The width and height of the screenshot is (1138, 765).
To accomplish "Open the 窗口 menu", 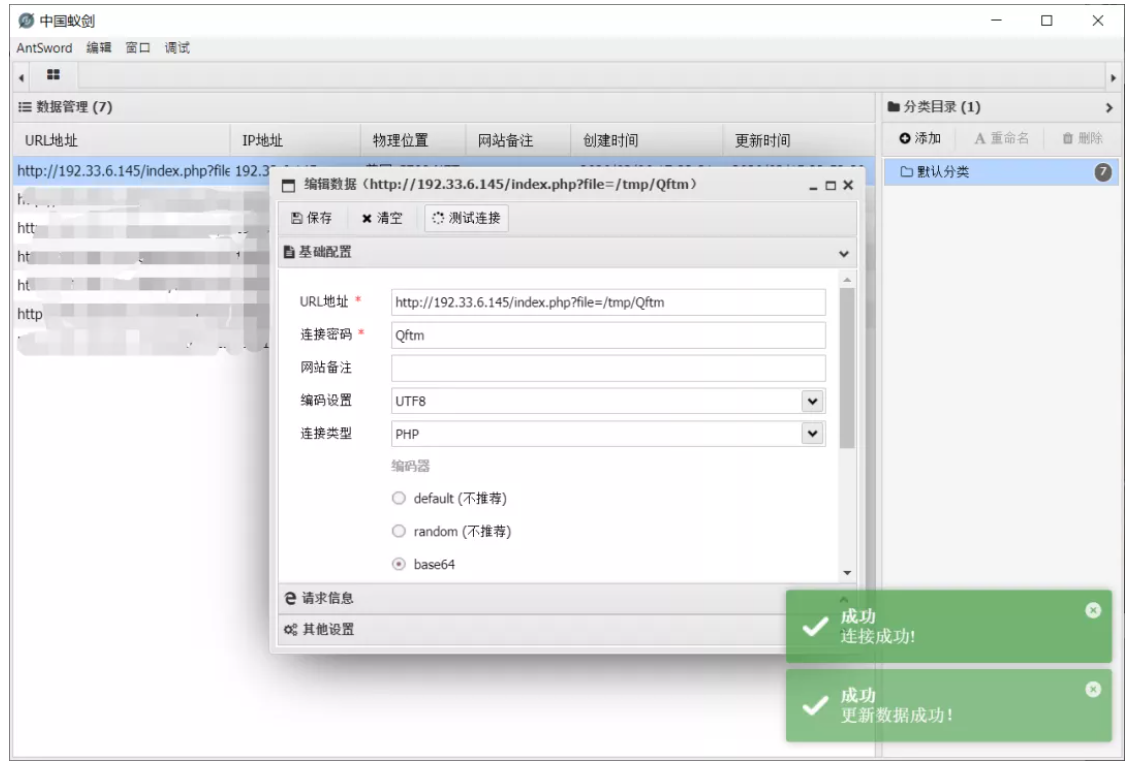I will 138,48.
